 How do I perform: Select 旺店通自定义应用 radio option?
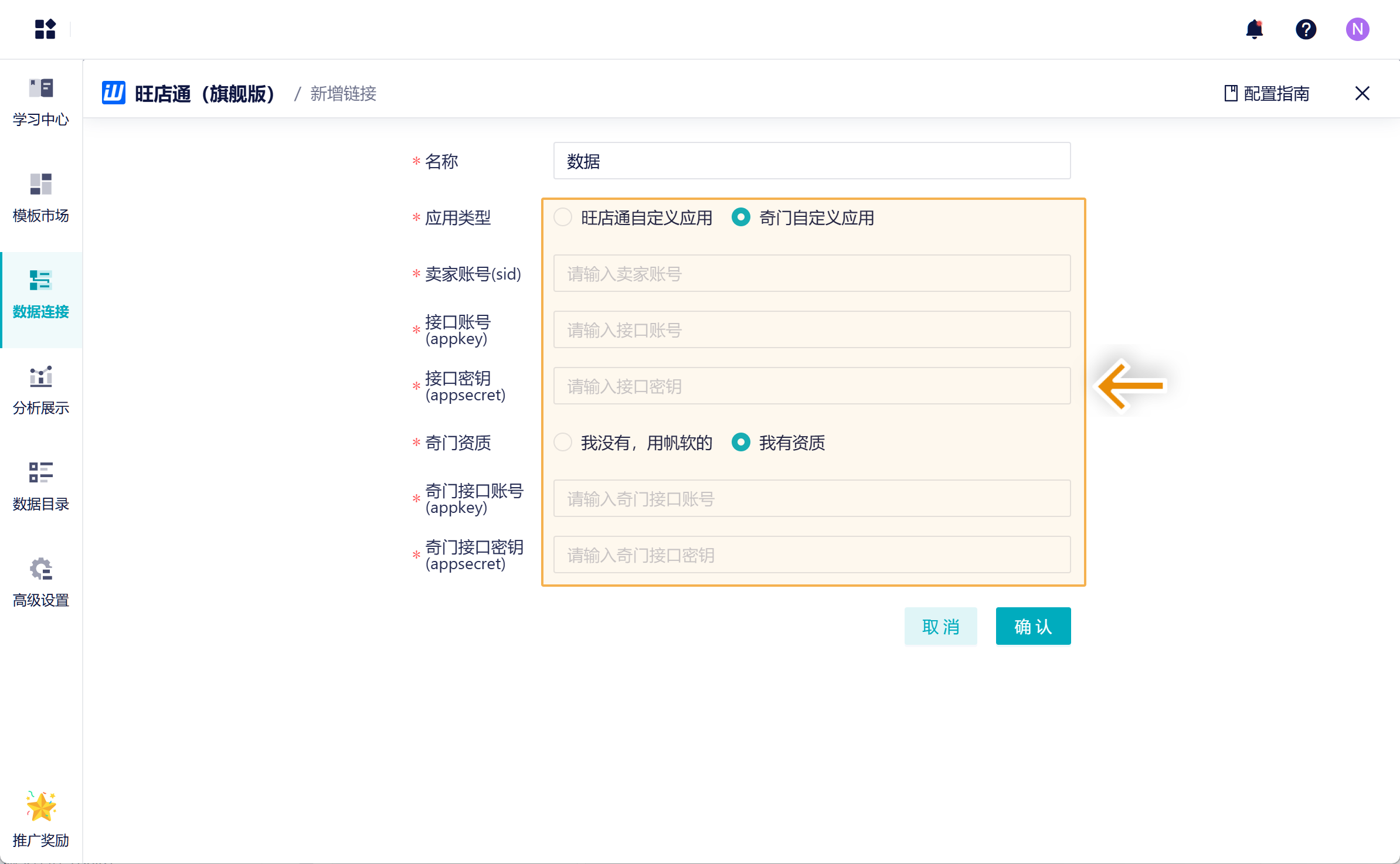(x=563, y=217)
